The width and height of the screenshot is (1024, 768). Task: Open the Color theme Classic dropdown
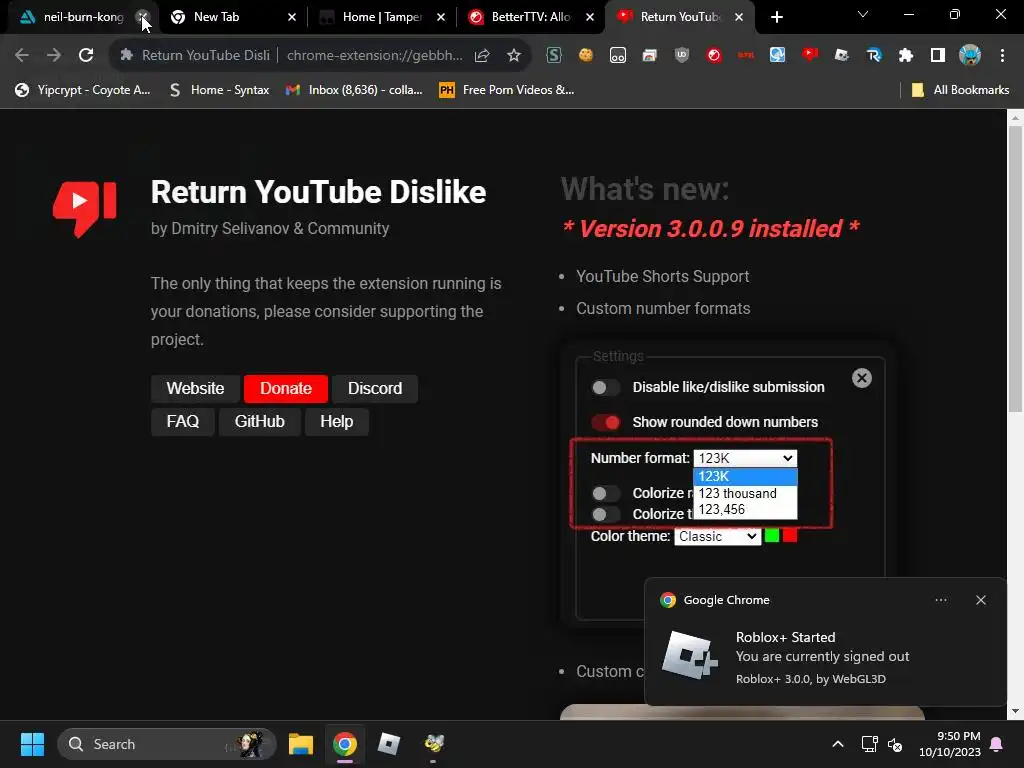point(718,536)
